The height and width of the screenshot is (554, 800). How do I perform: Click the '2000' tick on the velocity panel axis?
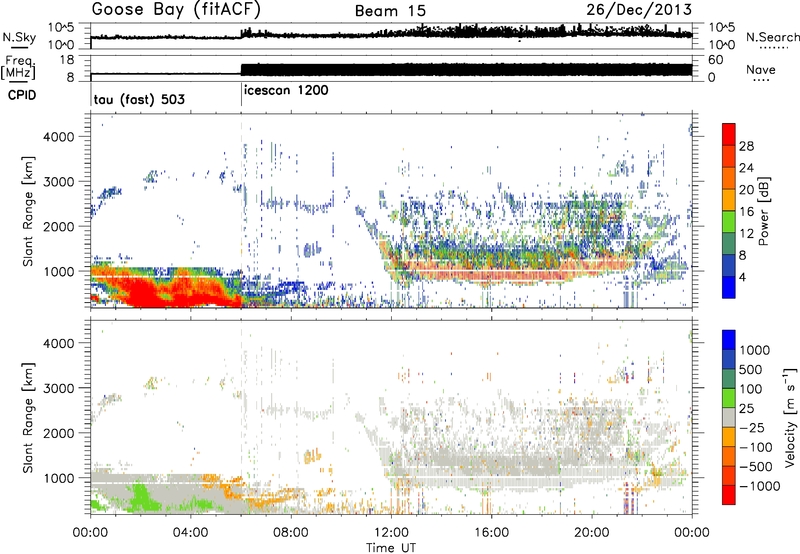point(59,433)
